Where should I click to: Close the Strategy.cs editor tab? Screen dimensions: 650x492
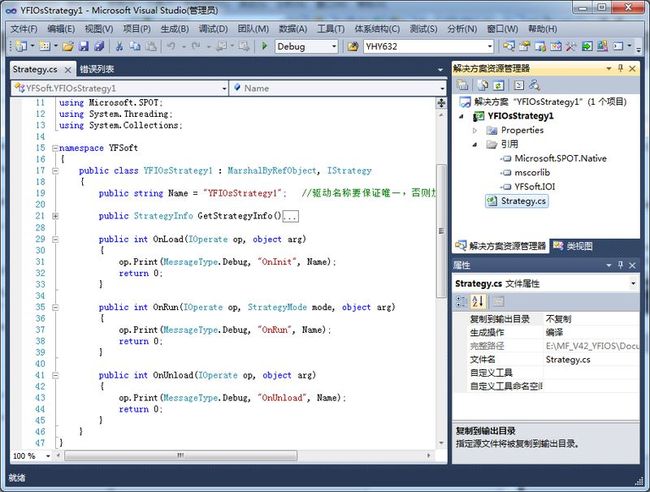click(68, 70)
